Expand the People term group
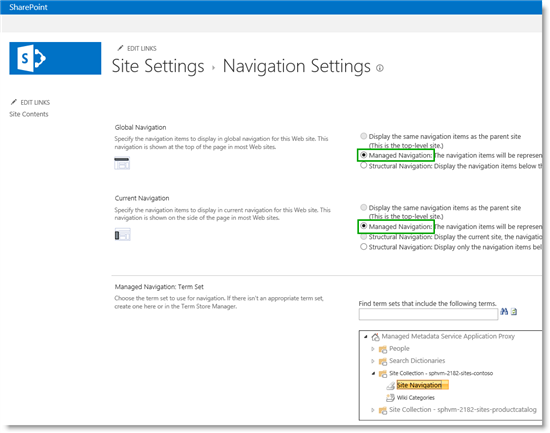Screen dimensions: 550x433 point(373,349)
